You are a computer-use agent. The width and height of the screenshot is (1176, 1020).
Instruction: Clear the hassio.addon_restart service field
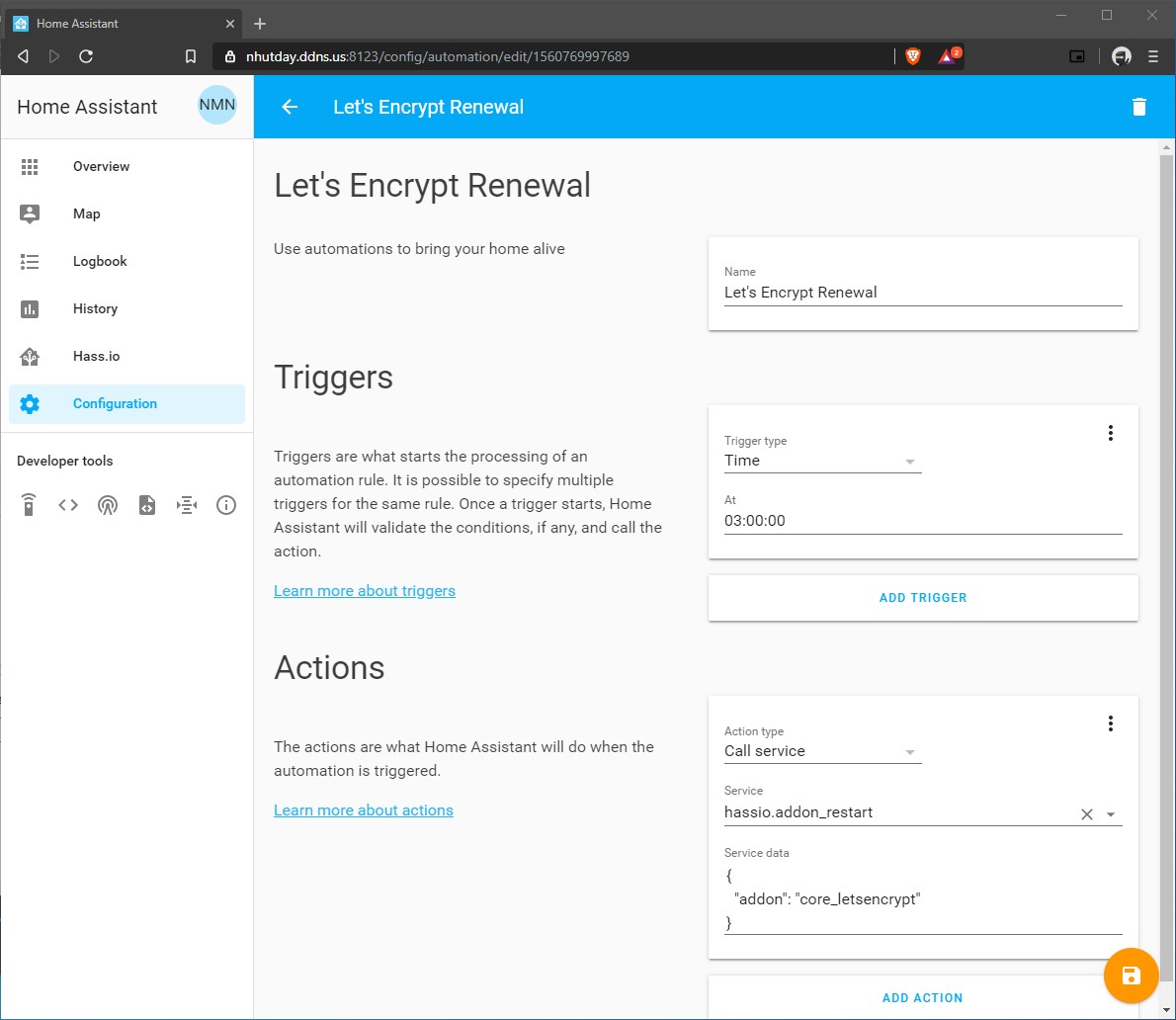1086,813
